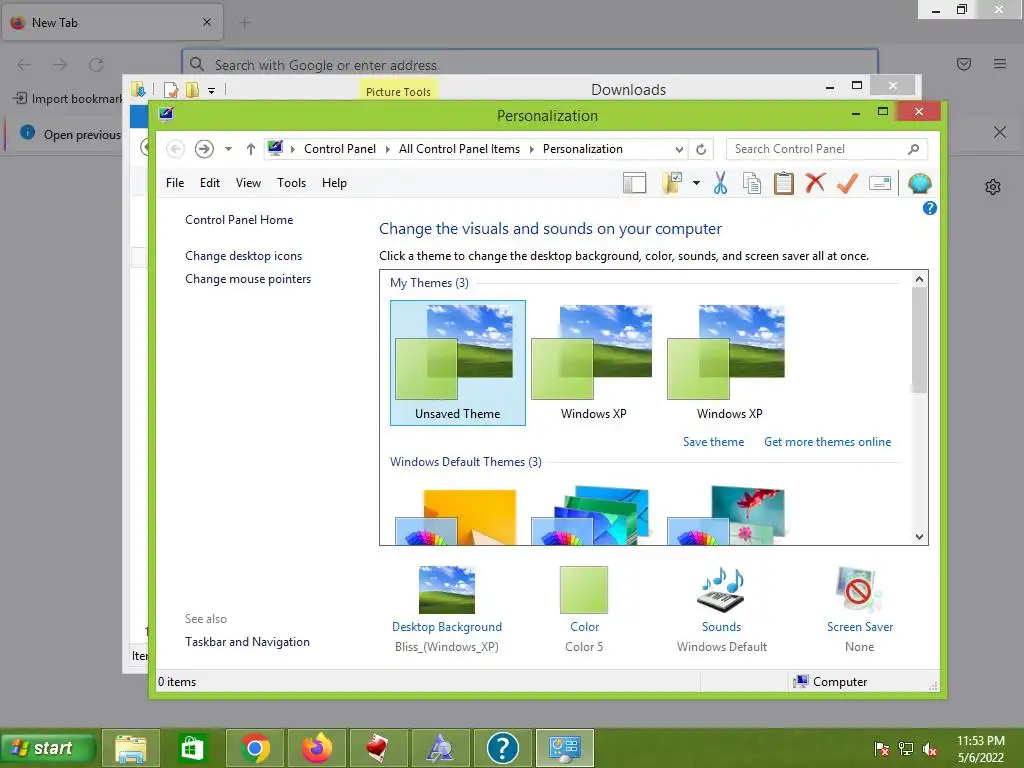Click the Control Panel breadcrumb

coord(340,149)
